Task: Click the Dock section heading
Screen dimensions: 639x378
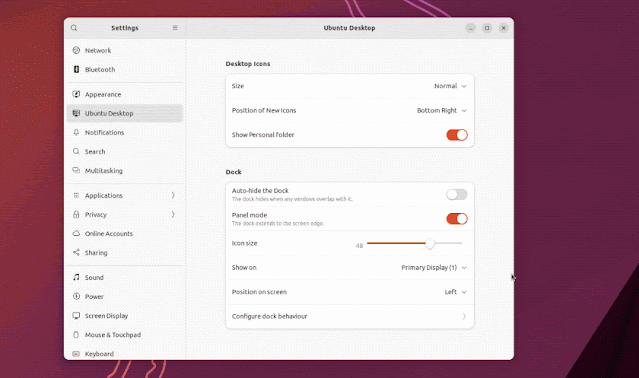Action: pos(234,172)
